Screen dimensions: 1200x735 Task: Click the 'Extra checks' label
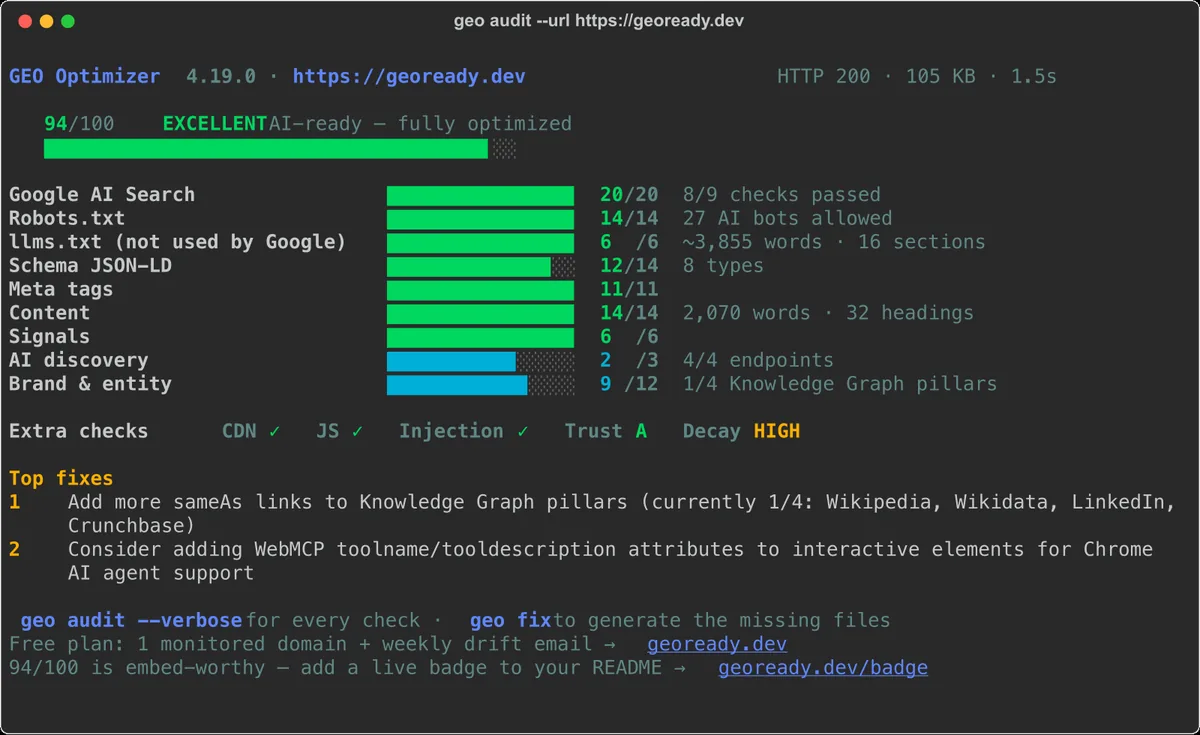point(78,431)
